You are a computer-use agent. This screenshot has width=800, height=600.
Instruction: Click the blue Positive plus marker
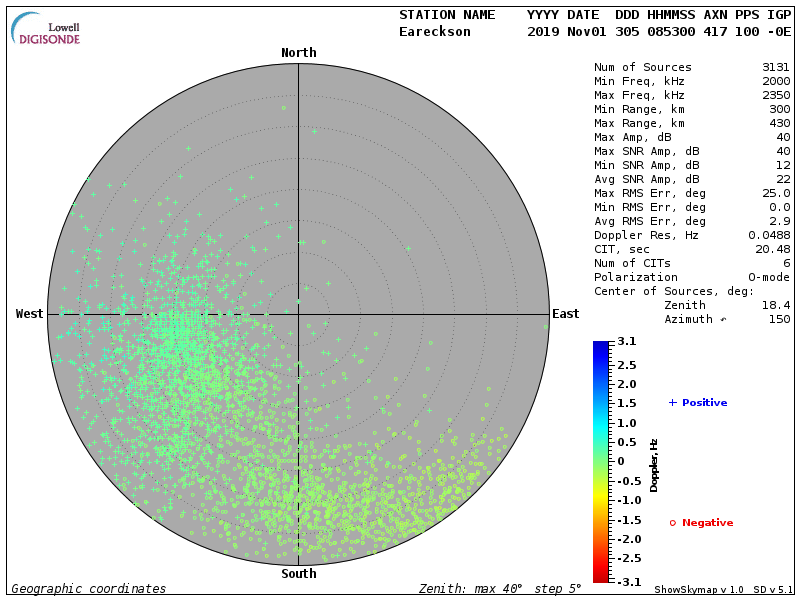point(673,403)
